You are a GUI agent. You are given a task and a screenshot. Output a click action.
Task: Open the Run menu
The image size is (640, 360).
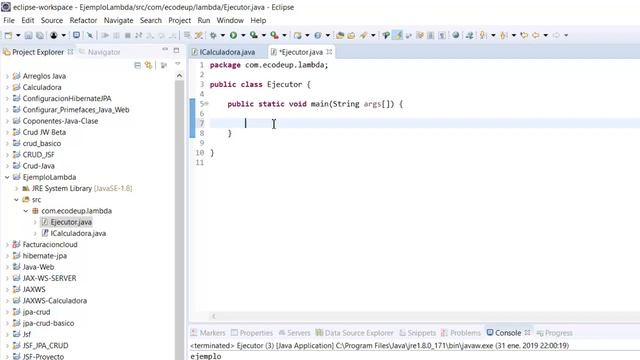(x=204, y=20)
